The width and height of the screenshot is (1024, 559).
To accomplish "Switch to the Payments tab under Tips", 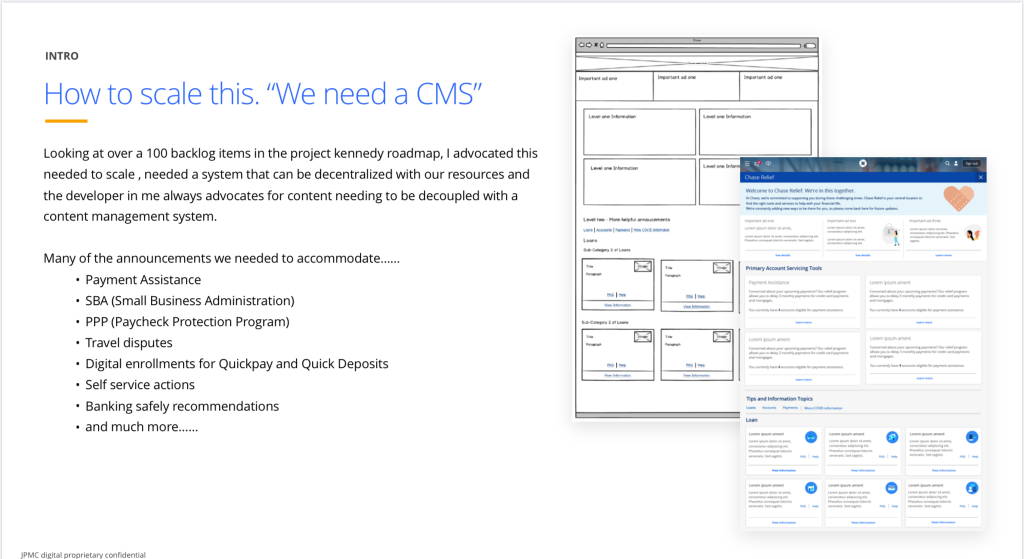I will click(x=790, y=408).
